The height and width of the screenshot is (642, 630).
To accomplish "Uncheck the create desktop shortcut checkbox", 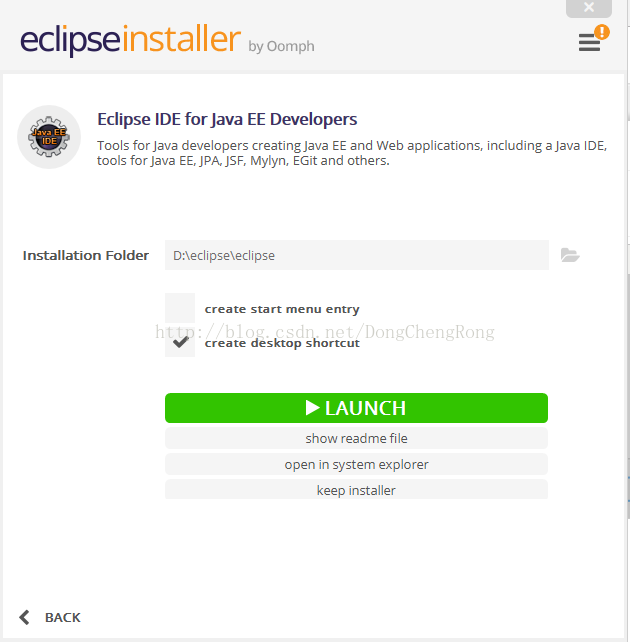I will point(180,342).
